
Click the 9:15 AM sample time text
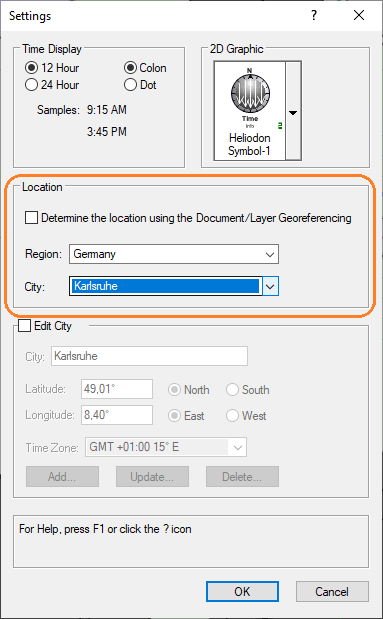[x=107, y=110]
